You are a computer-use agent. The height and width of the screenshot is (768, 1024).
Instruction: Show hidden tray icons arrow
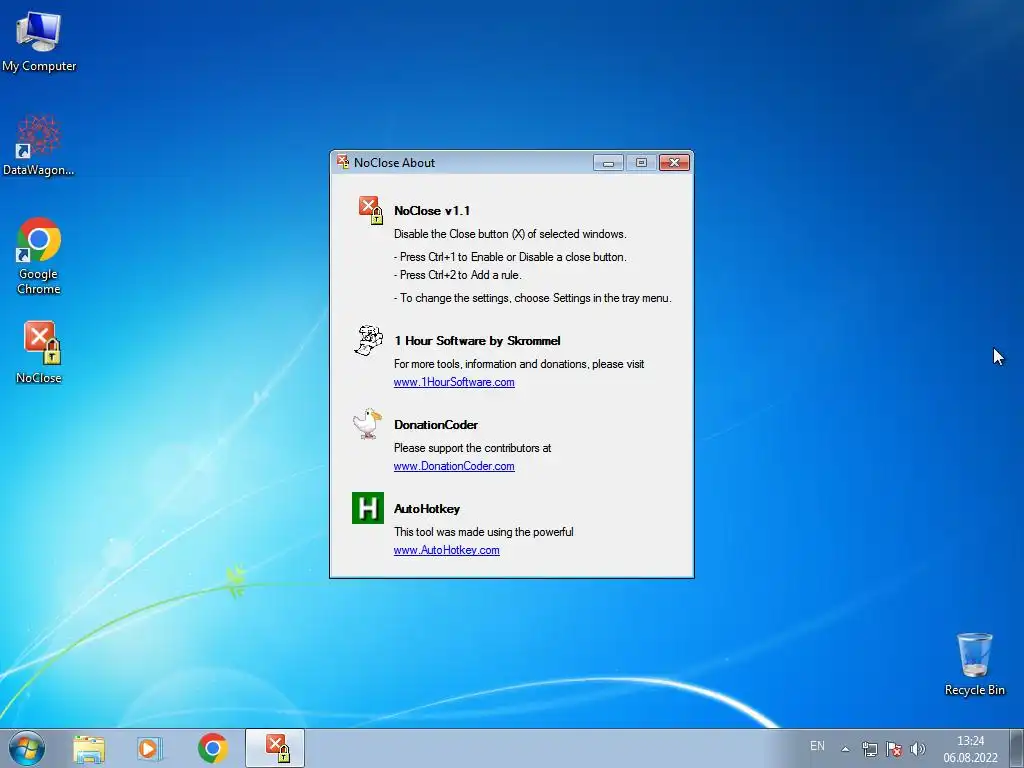[845, 749]
